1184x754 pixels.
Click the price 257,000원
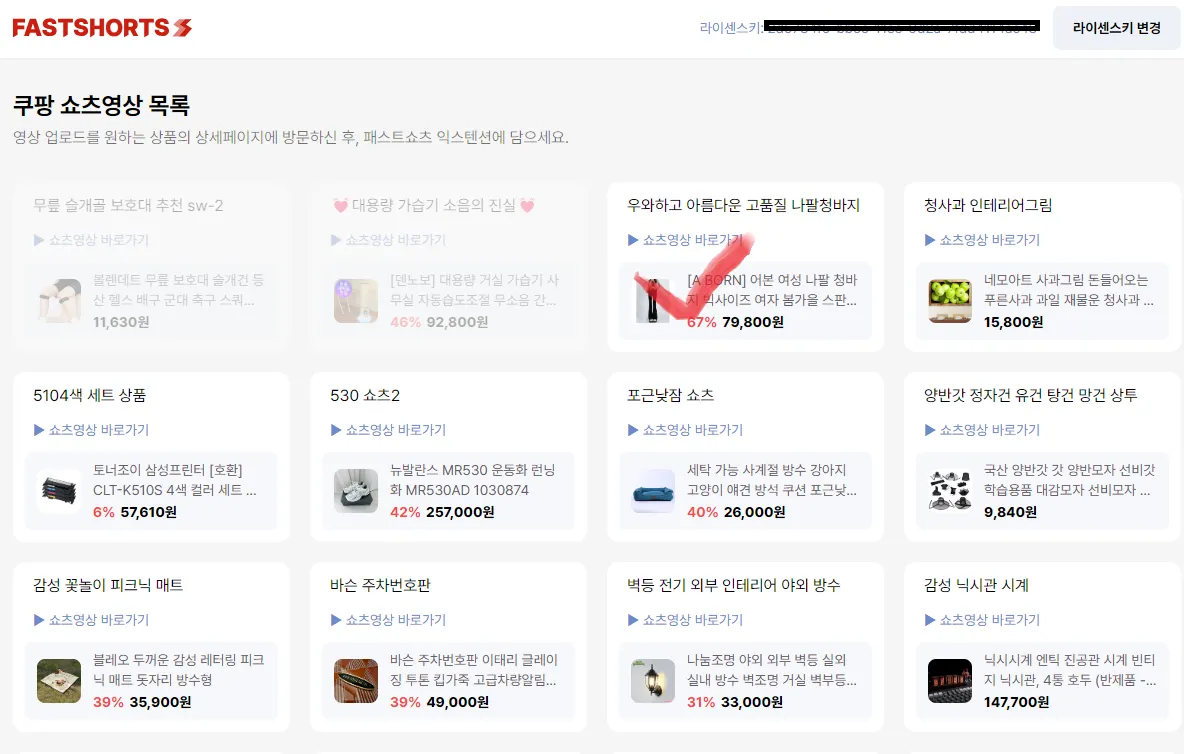click(x=461, y=512)
